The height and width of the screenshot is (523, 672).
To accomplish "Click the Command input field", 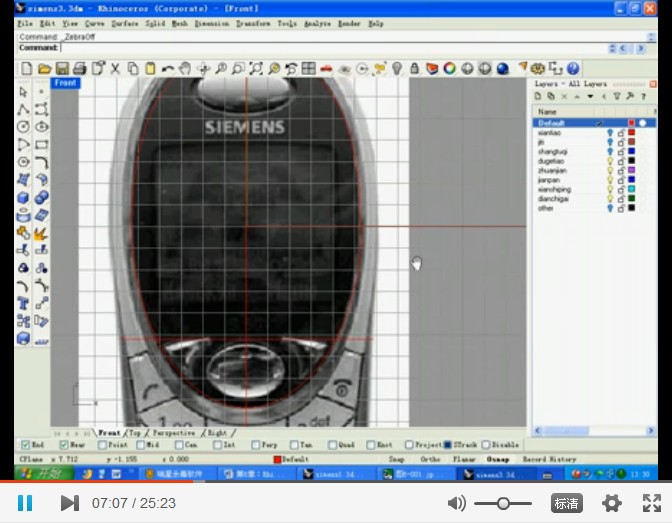I will (x=334, y=48).
